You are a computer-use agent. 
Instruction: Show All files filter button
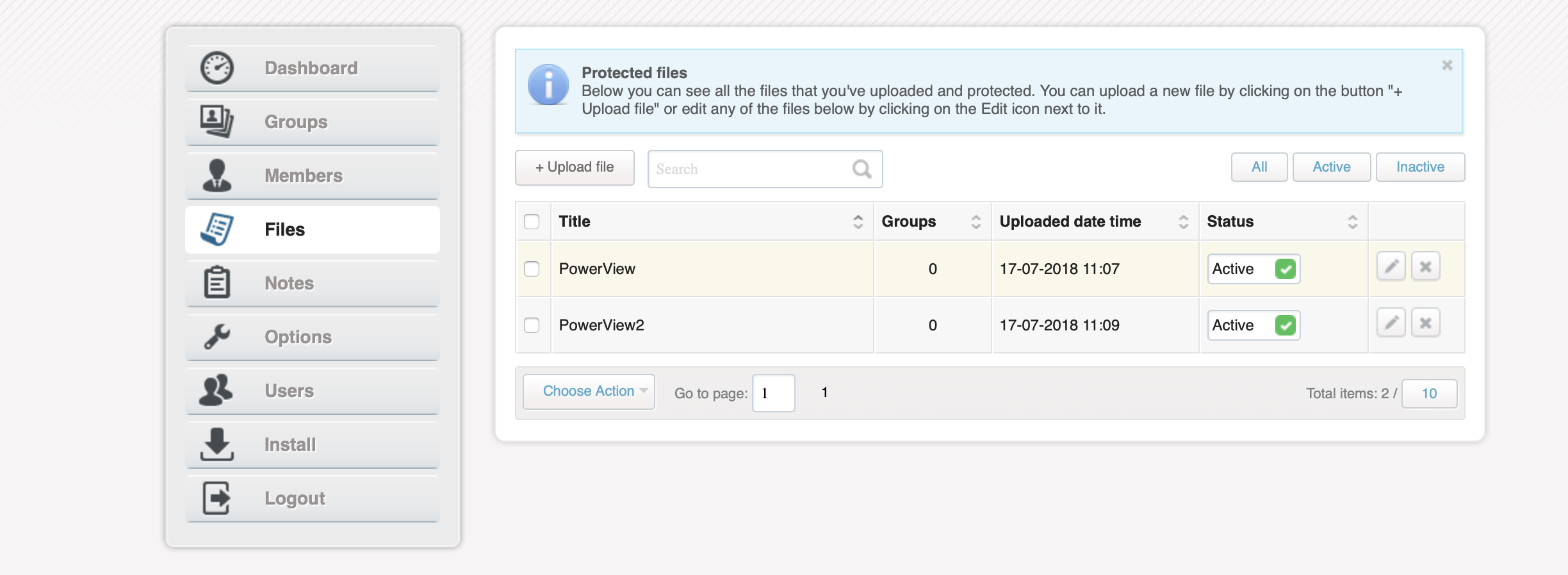click(1259, 167)
